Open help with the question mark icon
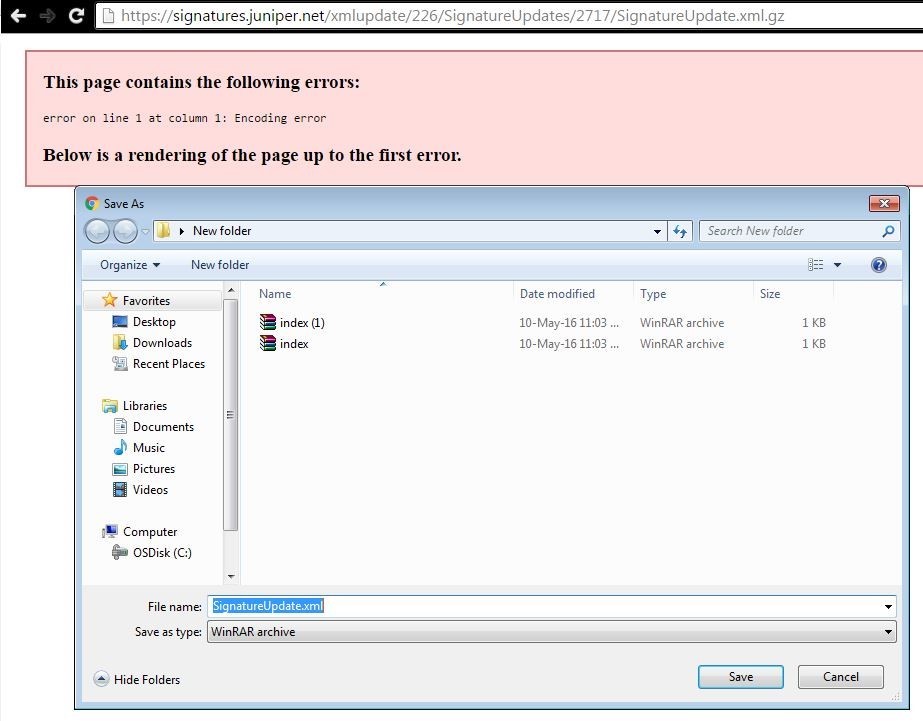The height and width of the screenshot is (721, 923). [x=878, y=265]
